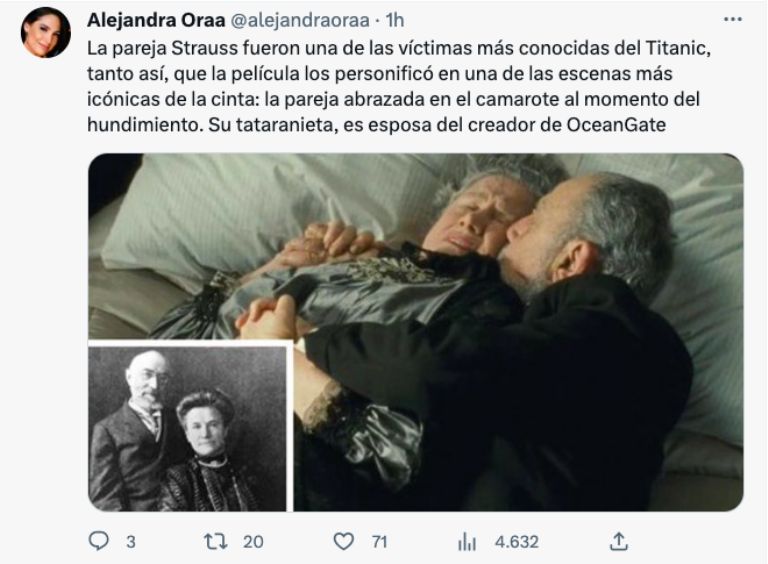
Task: Click the tweet line starting with 'tanto así'
Action: pos(380,74)
